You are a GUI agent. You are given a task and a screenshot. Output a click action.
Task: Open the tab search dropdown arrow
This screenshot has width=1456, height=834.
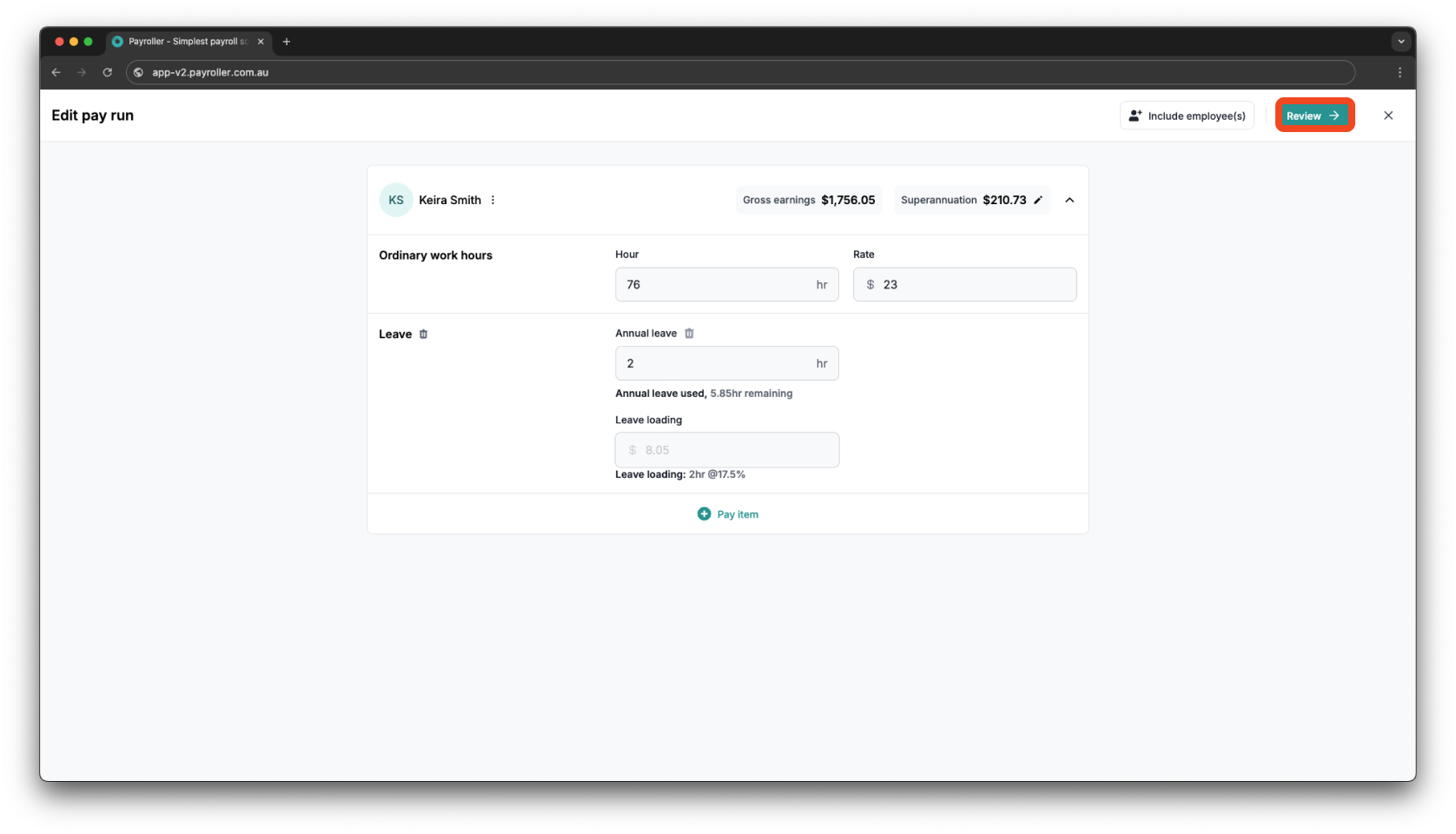1400,41
